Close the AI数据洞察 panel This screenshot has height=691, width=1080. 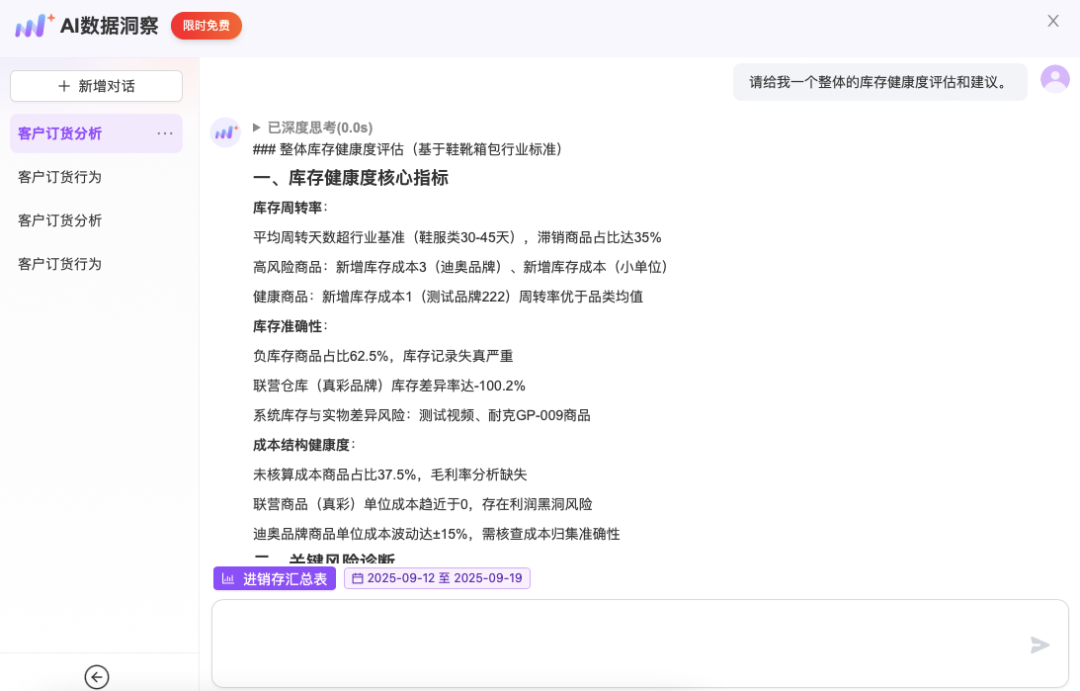point(1055,20)
